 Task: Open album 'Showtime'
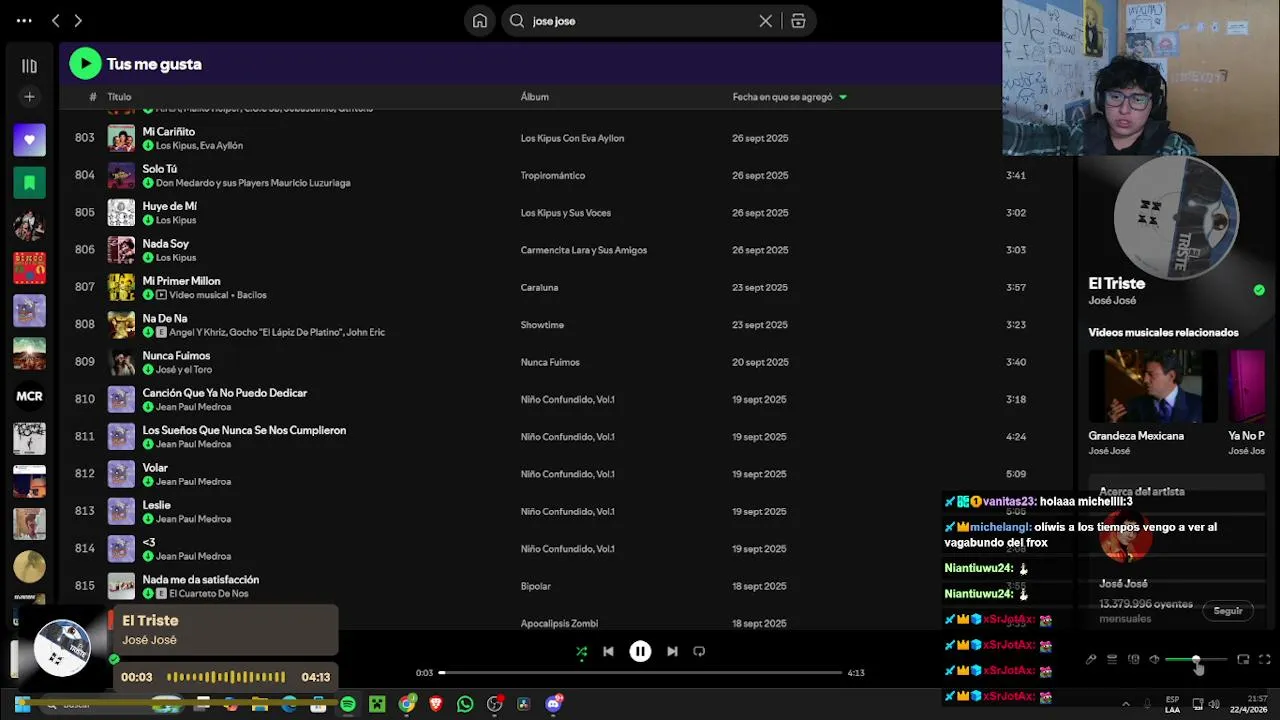tap(542, 325)
